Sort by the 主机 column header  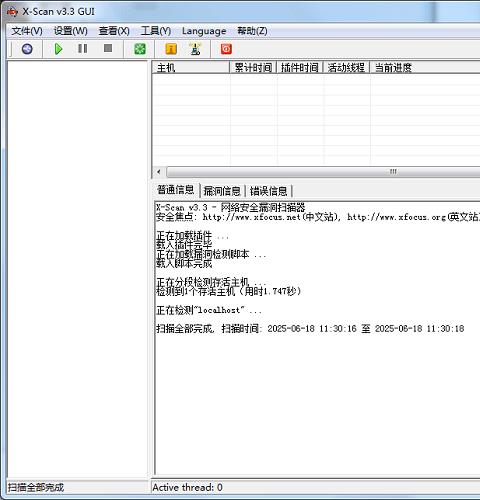point(191,68)
